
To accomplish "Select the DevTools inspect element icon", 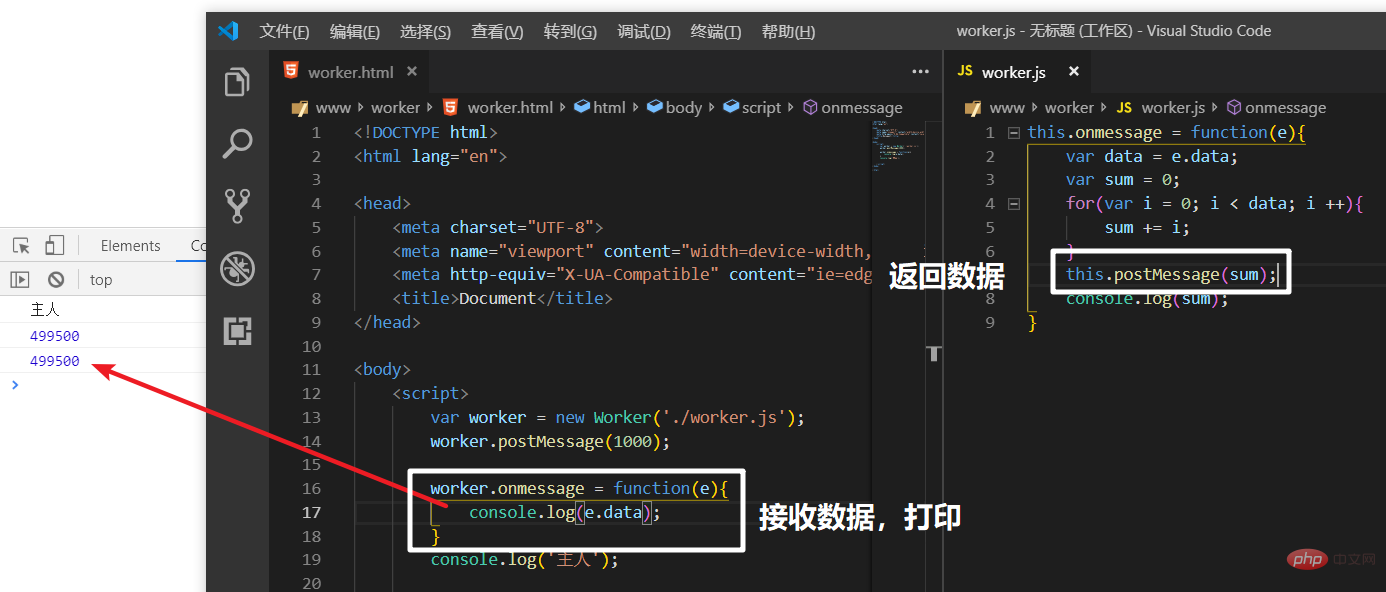I will (x=21, y=246).
